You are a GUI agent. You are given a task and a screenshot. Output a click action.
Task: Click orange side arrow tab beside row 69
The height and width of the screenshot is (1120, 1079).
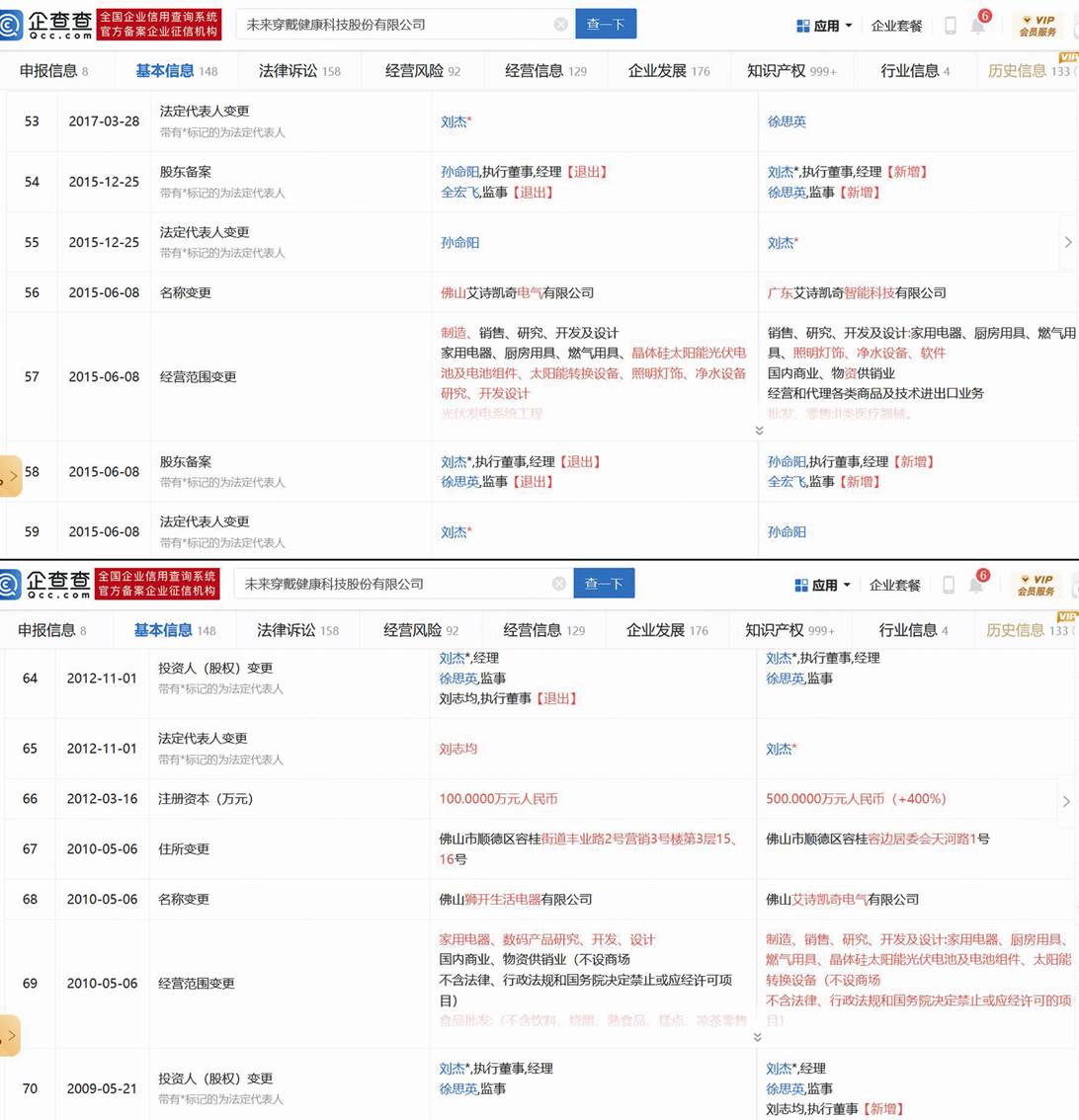point(9,1035)
